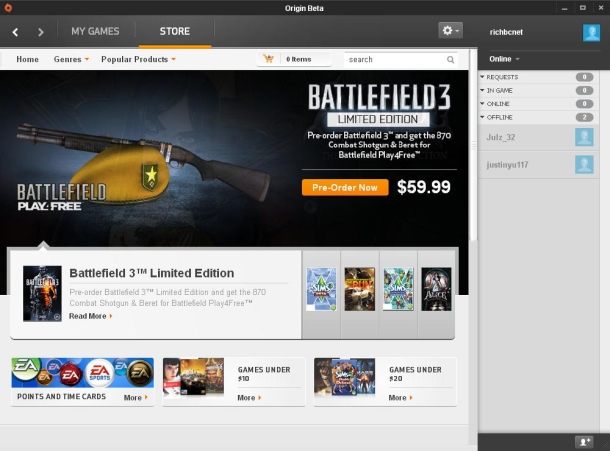Click the richbcnet profile avatar
This screenshot has height=451, width=610.
pyautogui.click(x=591, y=32)
